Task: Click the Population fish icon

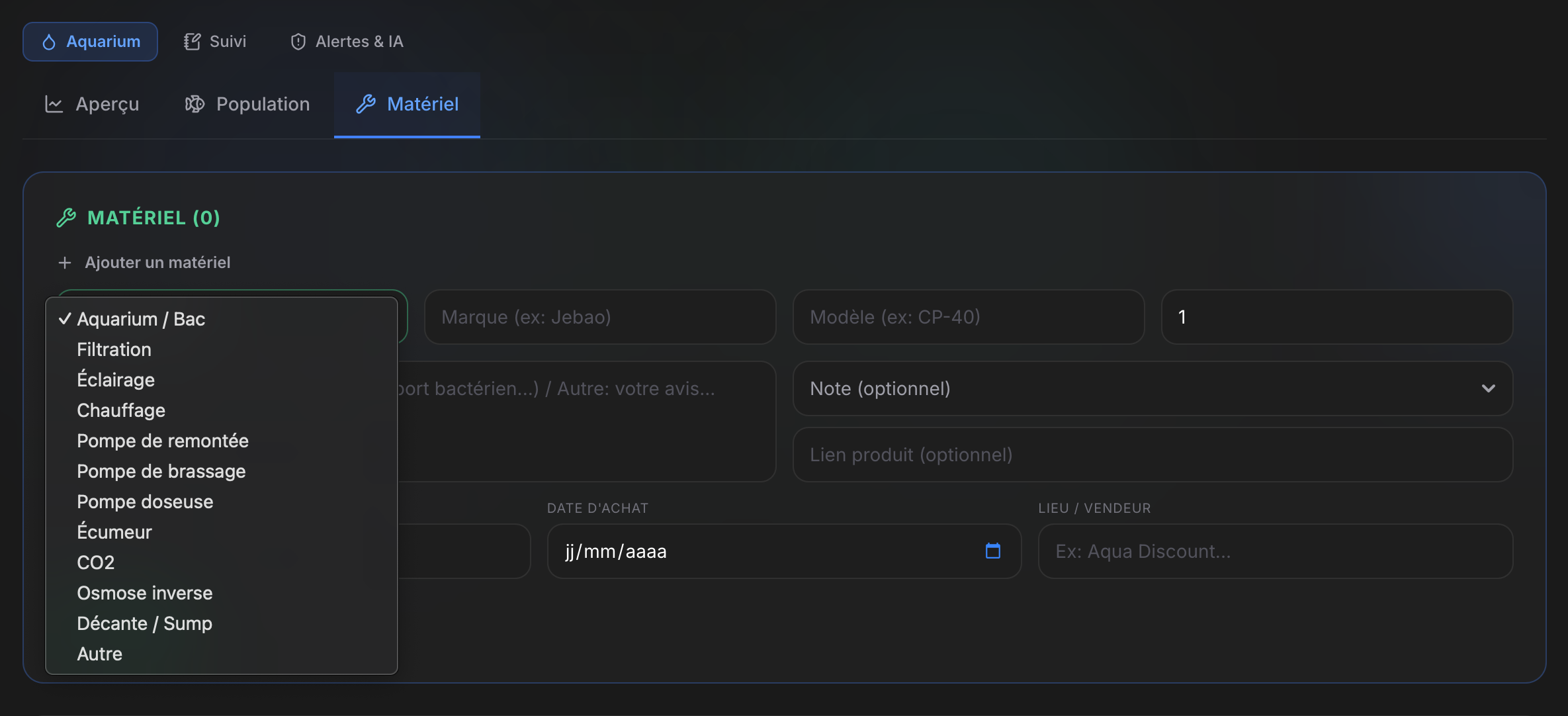Action: point(195,104)
